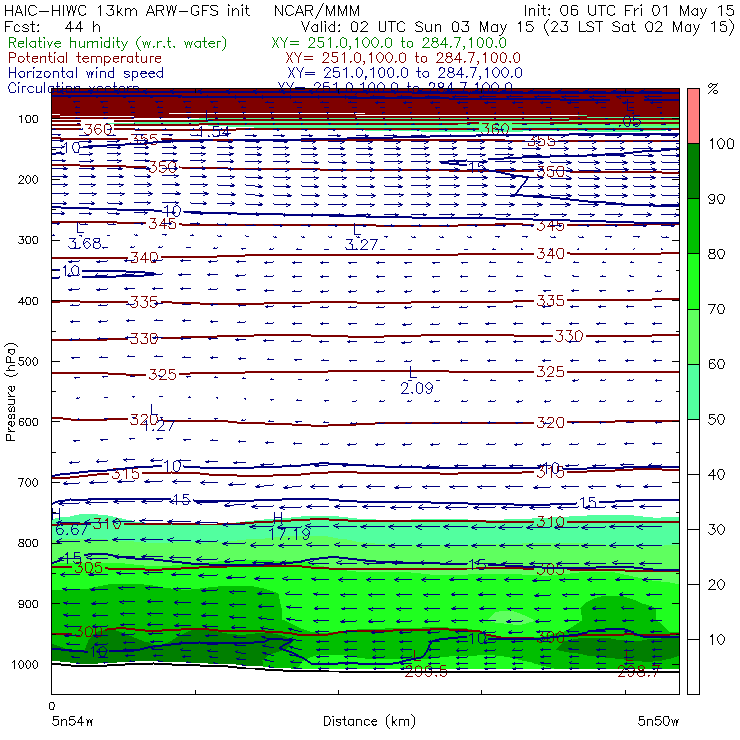Screen dimensions: 740x740
Task: Select the 'Valid: 02 UTC Sun 03 May 15' line
Action: click(419, 26)
